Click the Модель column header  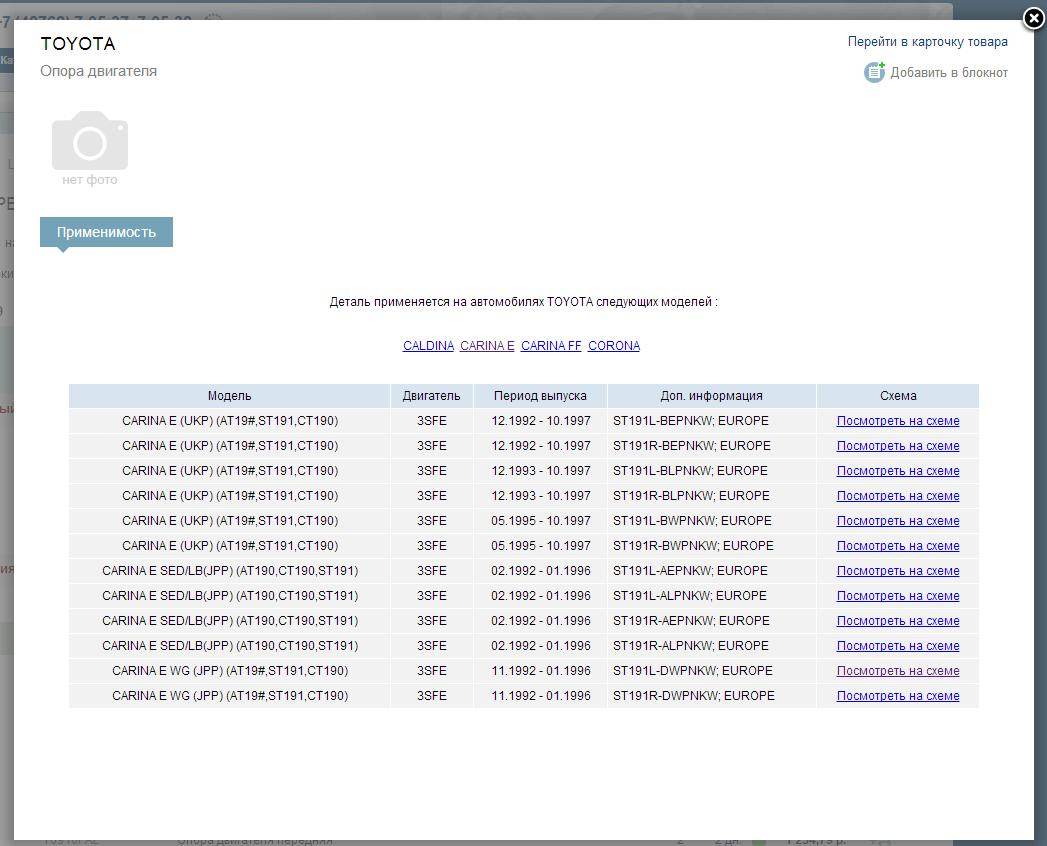[229, 396]
